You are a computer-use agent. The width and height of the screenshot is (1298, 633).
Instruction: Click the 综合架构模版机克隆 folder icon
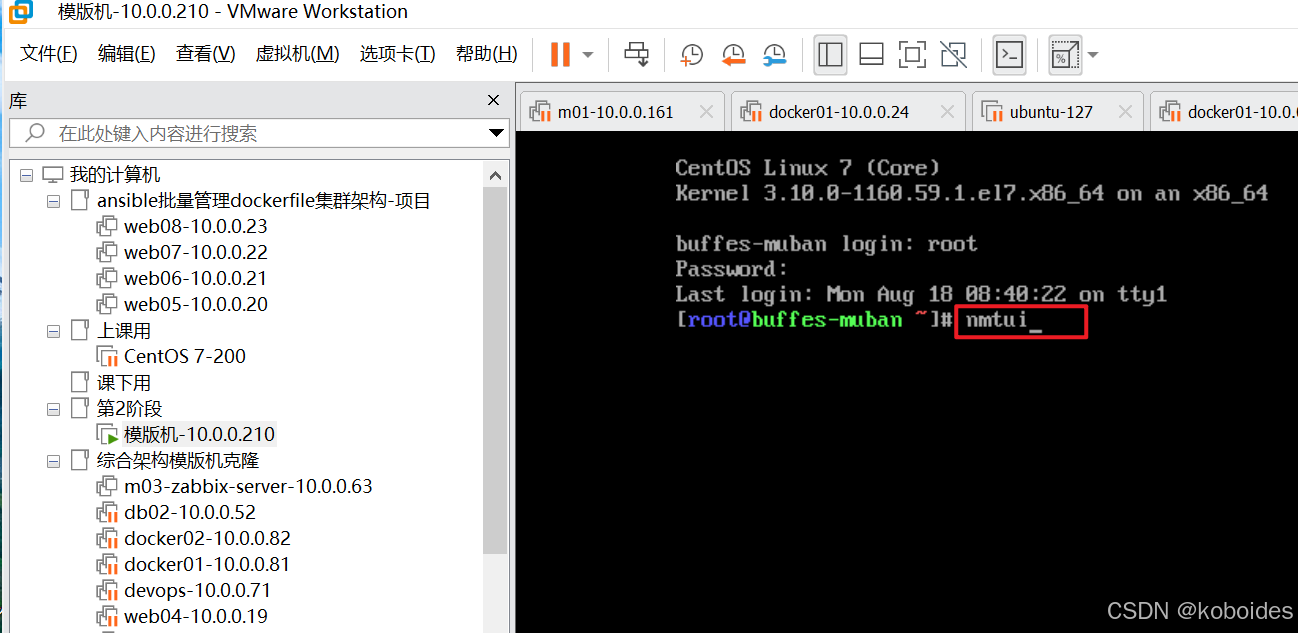(x=80, y=461)
